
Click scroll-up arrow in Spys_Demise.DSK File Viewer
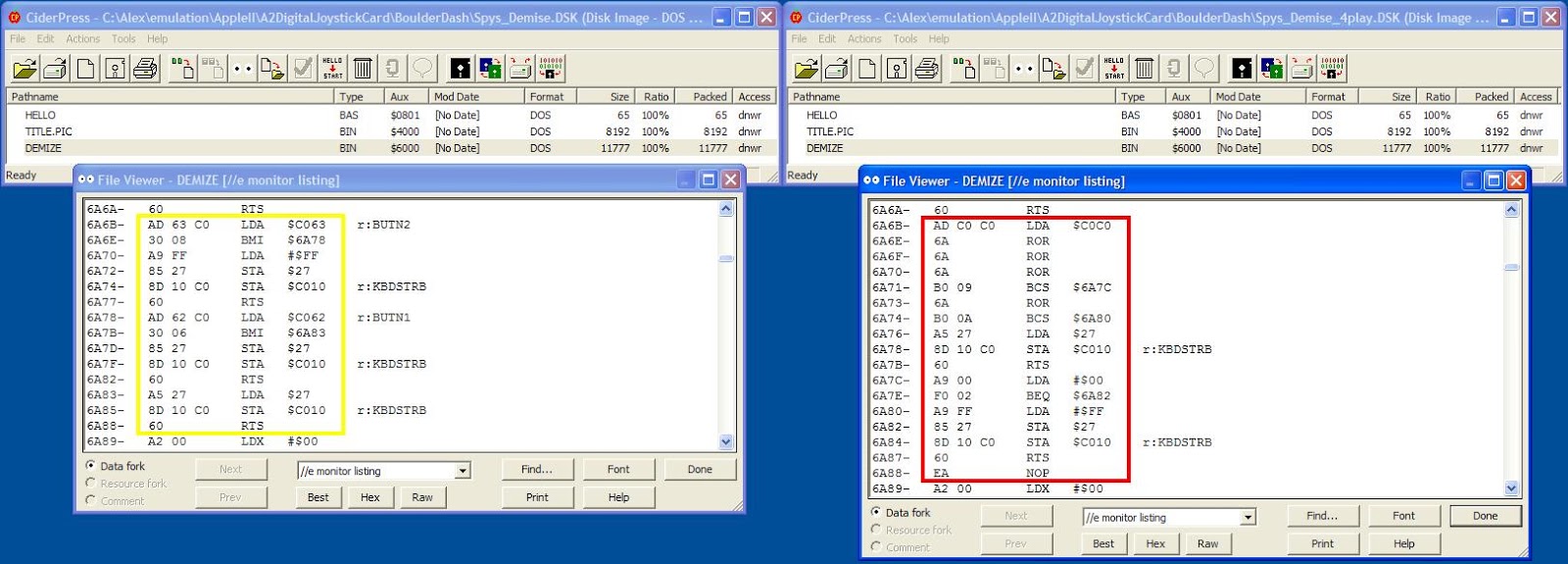coord(726,208)
